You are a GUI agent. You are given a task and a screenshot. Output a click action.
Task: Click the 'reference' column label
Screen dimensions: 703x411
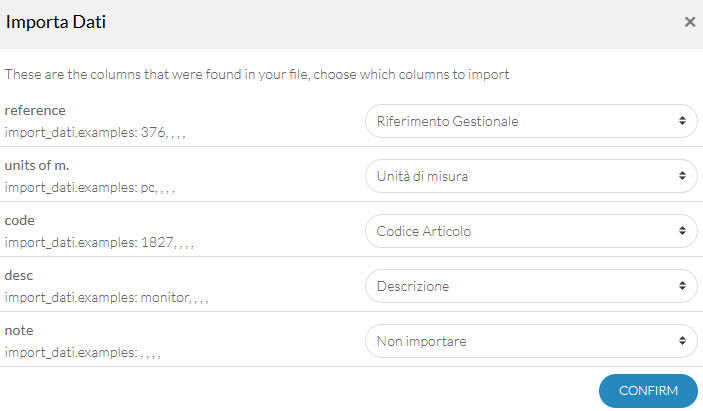tap(35, 110)
